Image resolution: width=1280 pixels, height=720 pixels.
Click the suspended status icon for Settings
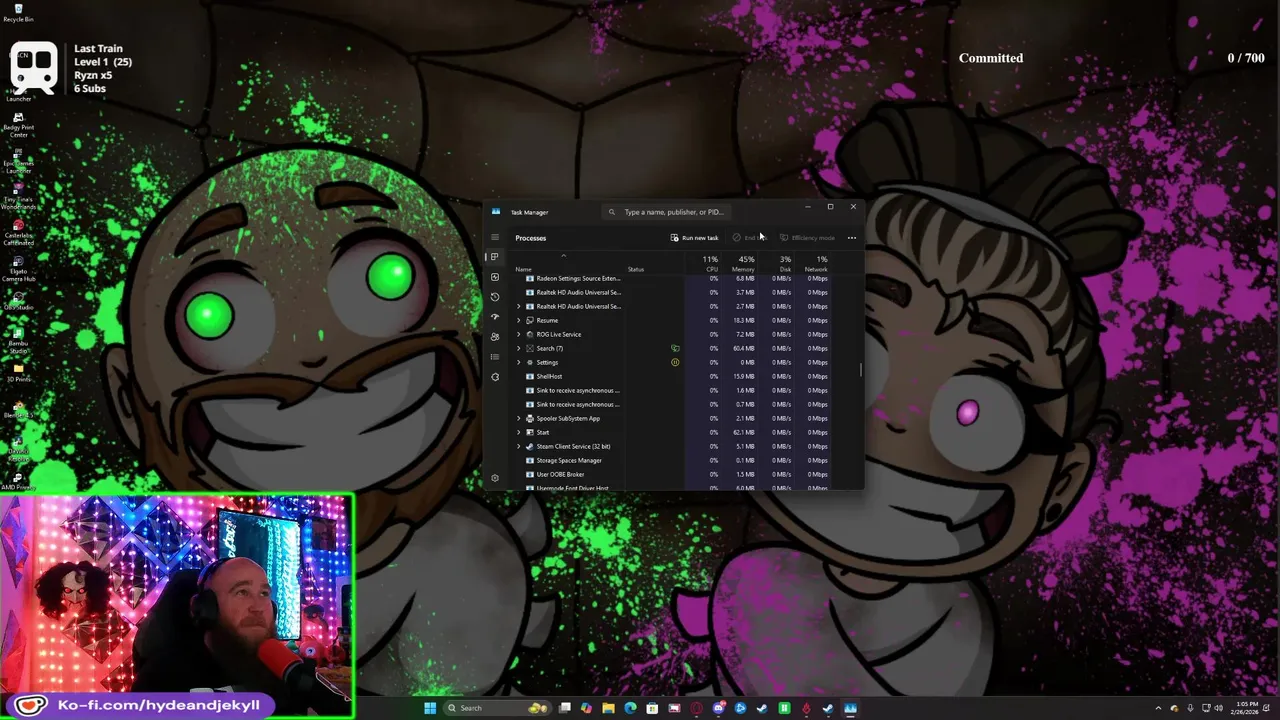coord(675,363)
